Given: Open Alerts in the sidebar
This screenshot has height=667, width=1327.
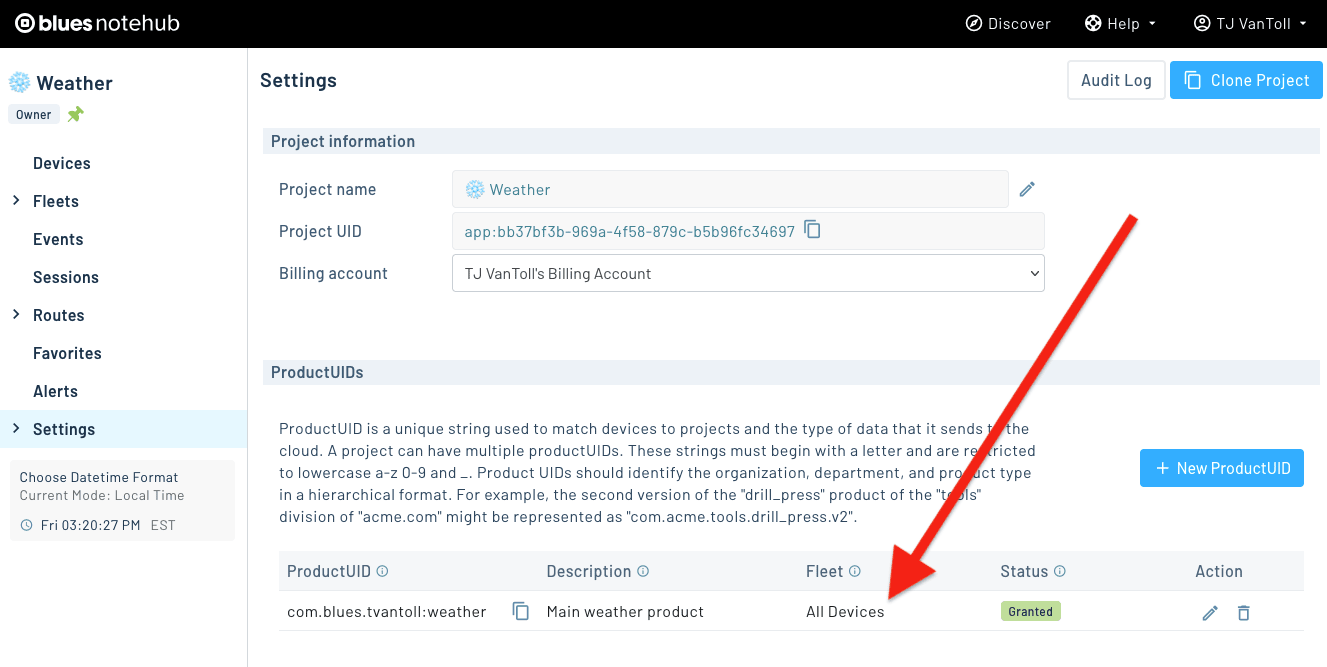Looking at the screenshot, I should (x=55, y=391).
